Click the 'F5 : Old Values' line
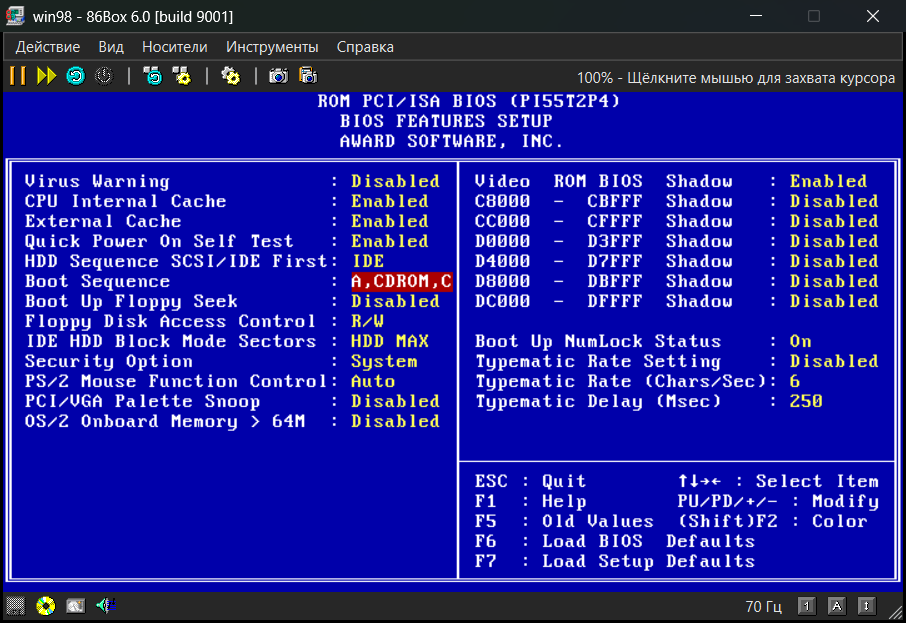 (x=564, y=521)
